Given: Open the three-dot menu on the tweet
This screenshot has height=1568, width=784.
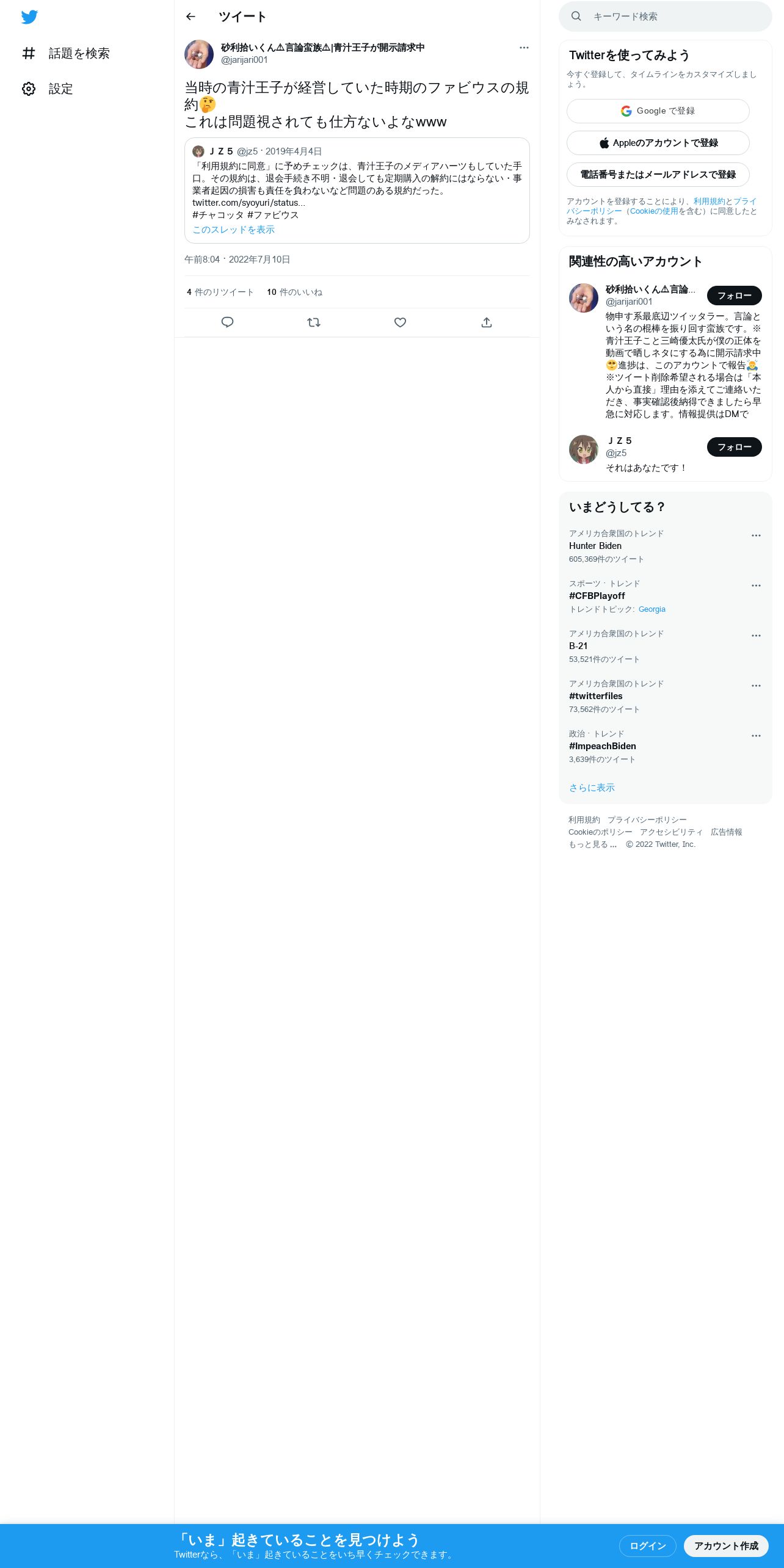Looking at the screenshot, I should click(x=524, y=48).
